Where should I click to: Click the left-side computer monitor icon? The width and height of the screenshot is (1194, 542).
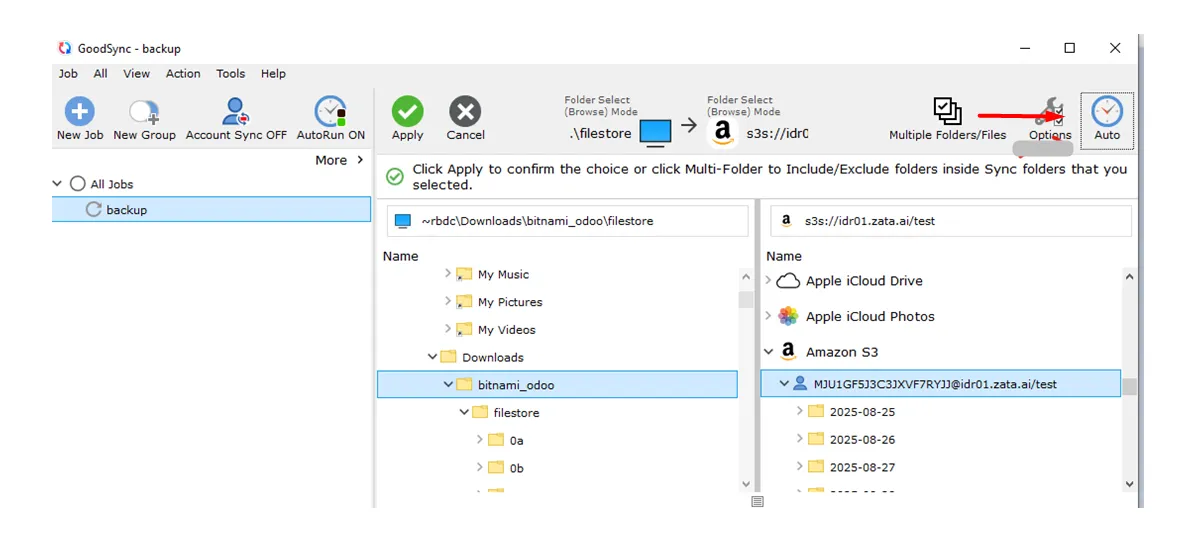coord(655,132)
